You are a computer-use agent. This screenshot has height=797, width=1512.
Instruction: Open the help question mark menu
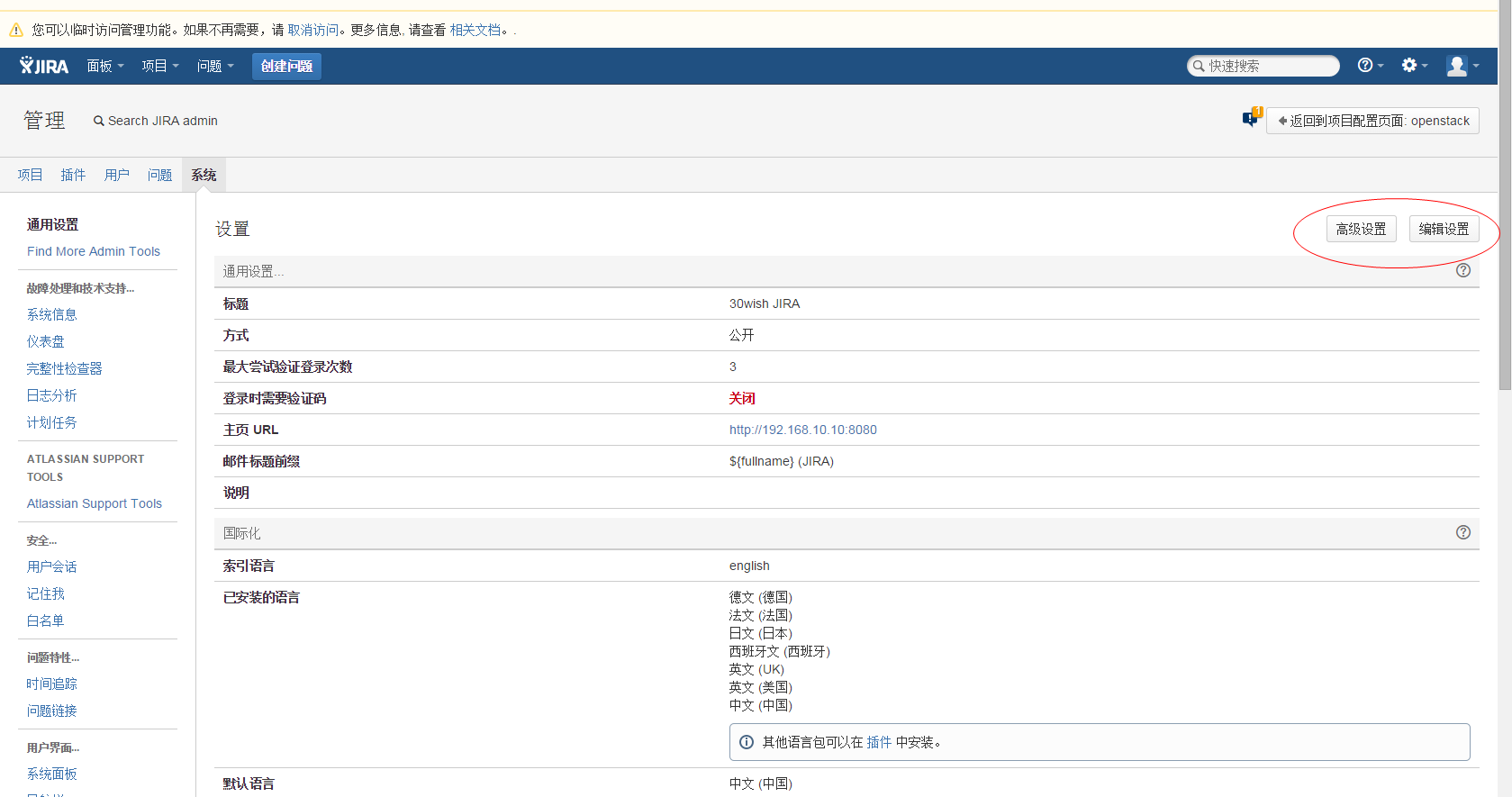1370,65
